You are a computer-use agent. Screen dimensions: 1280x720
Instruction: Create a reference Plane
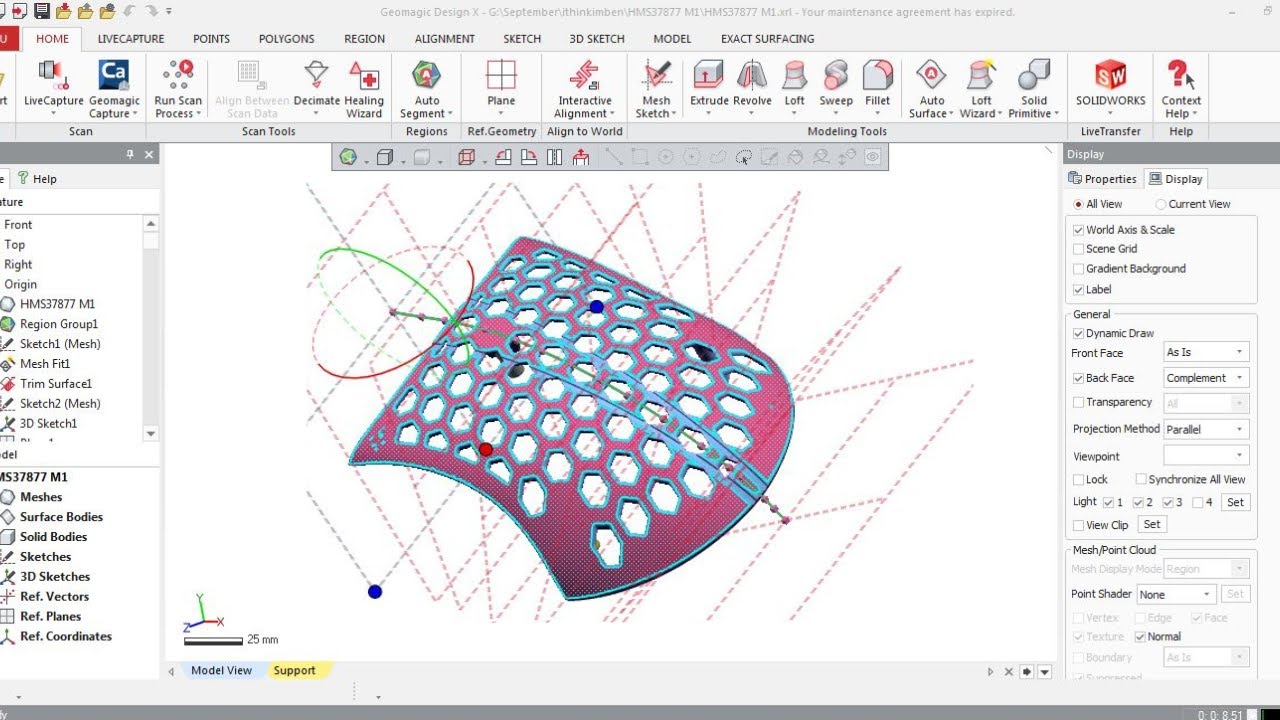[501, 84]
